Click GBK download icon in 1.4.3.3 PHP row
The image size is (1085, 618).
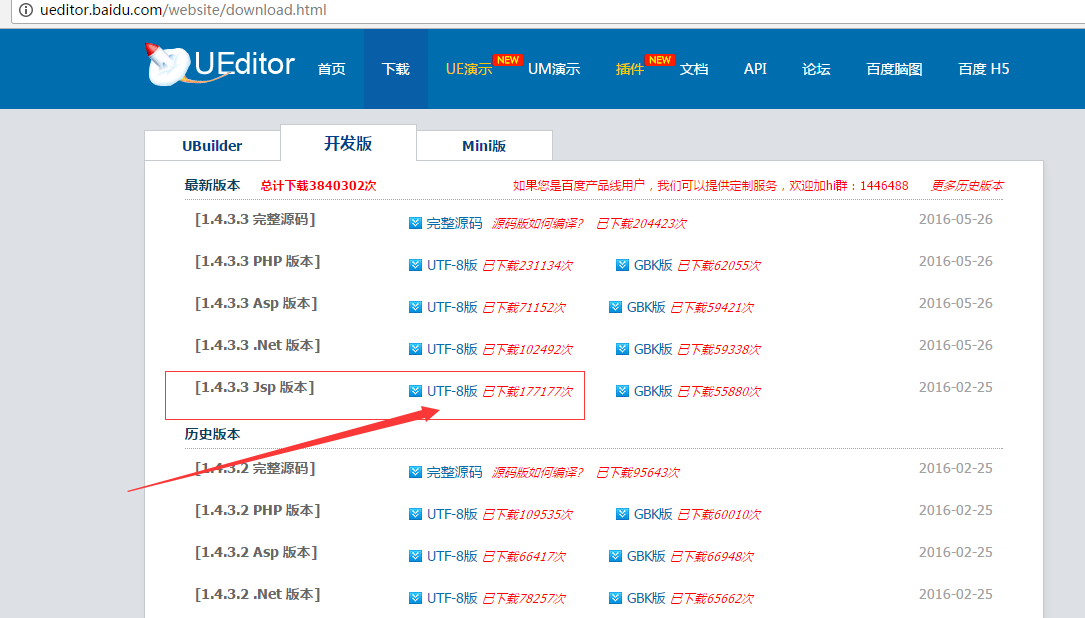click(x=622, y=265)
